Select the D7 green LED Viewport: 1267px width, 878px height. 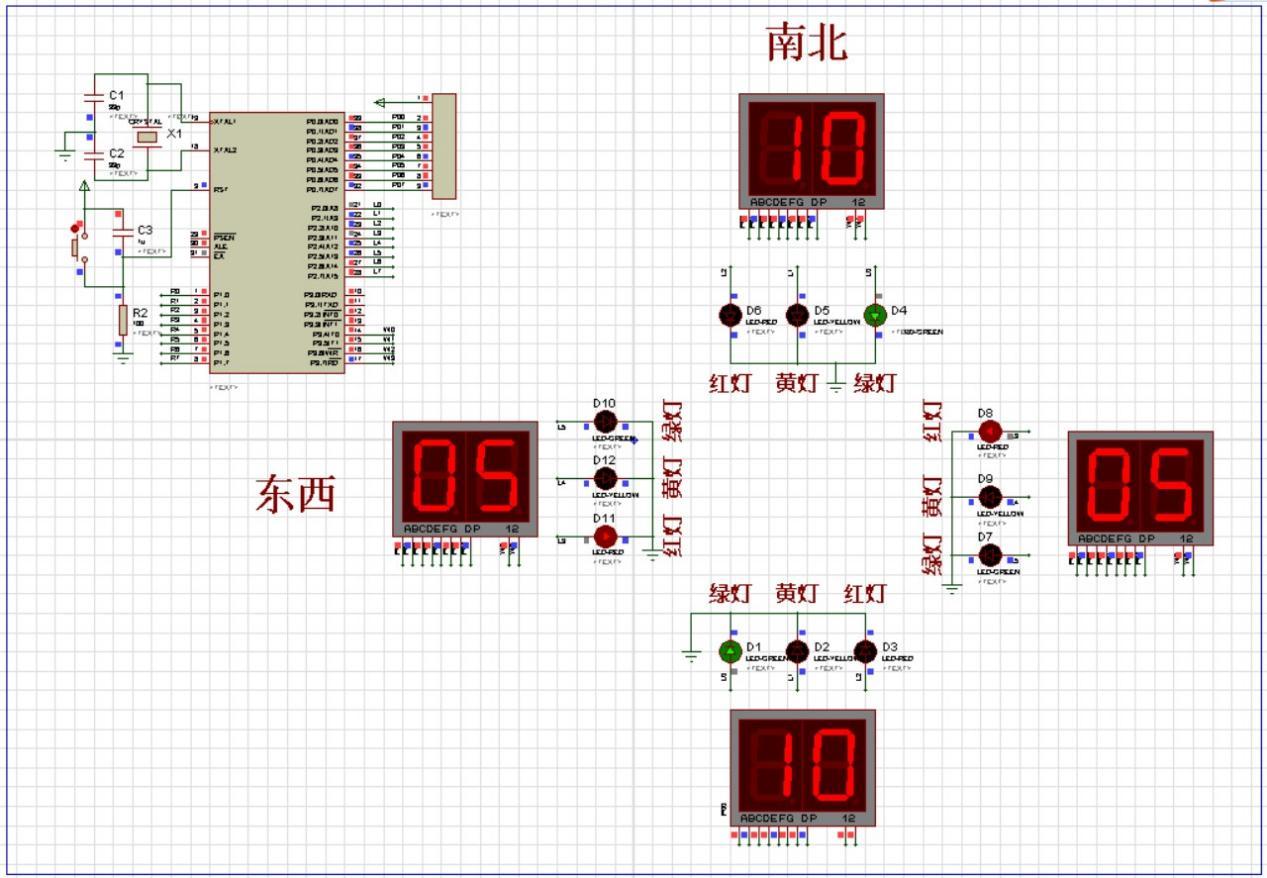click(x=989, y=555)
